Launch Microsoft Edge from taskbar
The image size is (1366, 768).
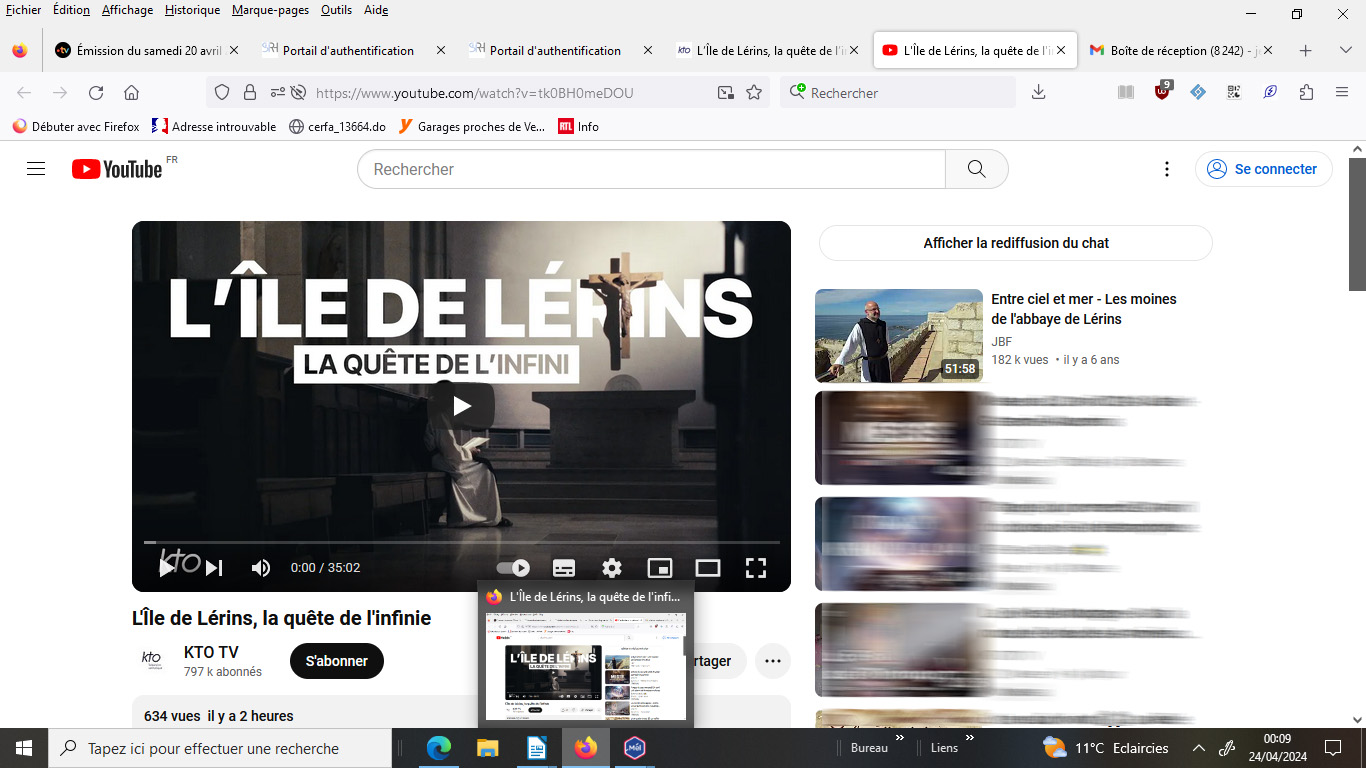[x=438, y=748]
